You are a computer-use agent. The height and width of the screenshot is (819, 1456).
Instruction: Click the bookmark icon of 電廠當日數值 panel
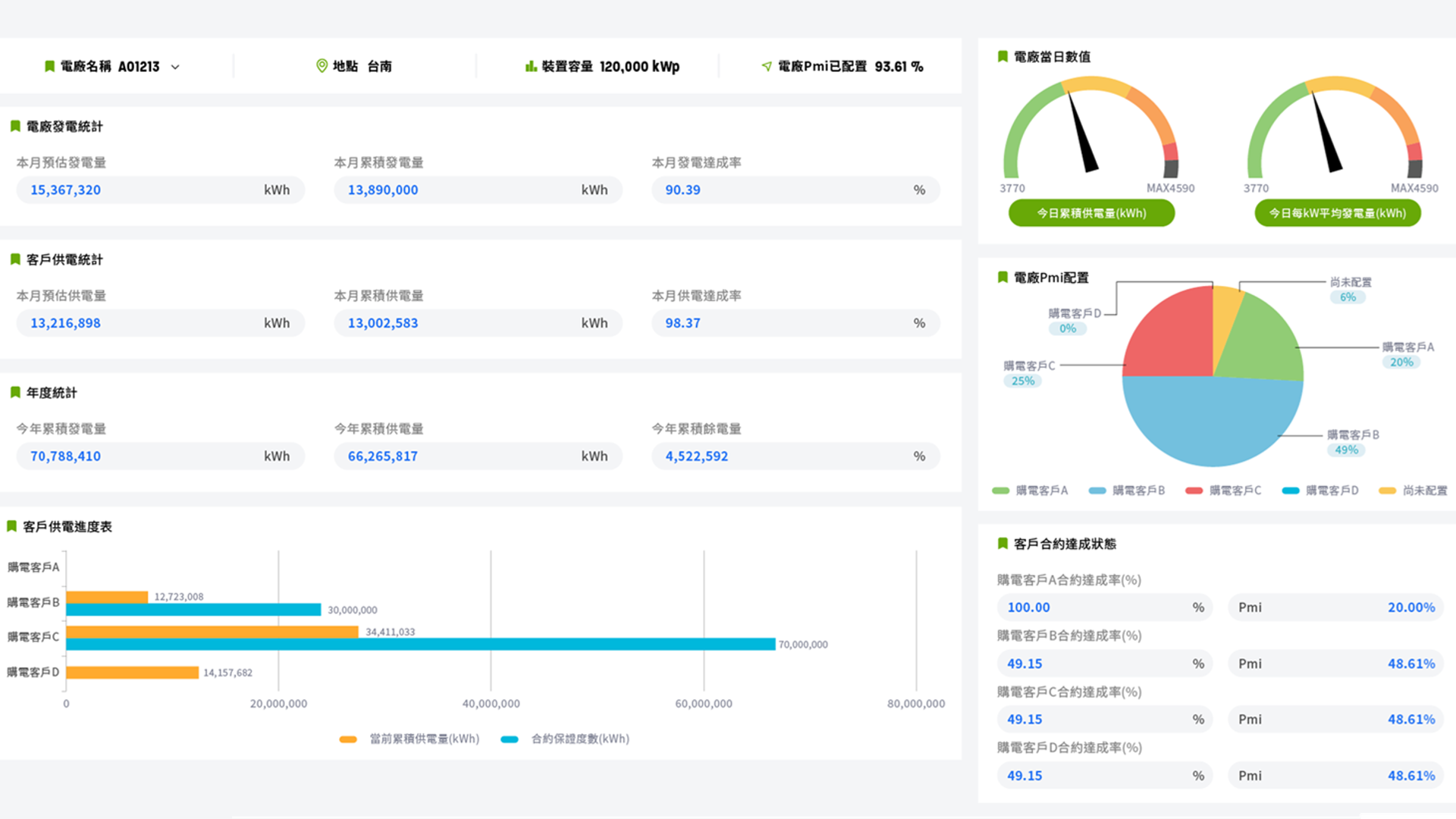(x=1003, y=56)
